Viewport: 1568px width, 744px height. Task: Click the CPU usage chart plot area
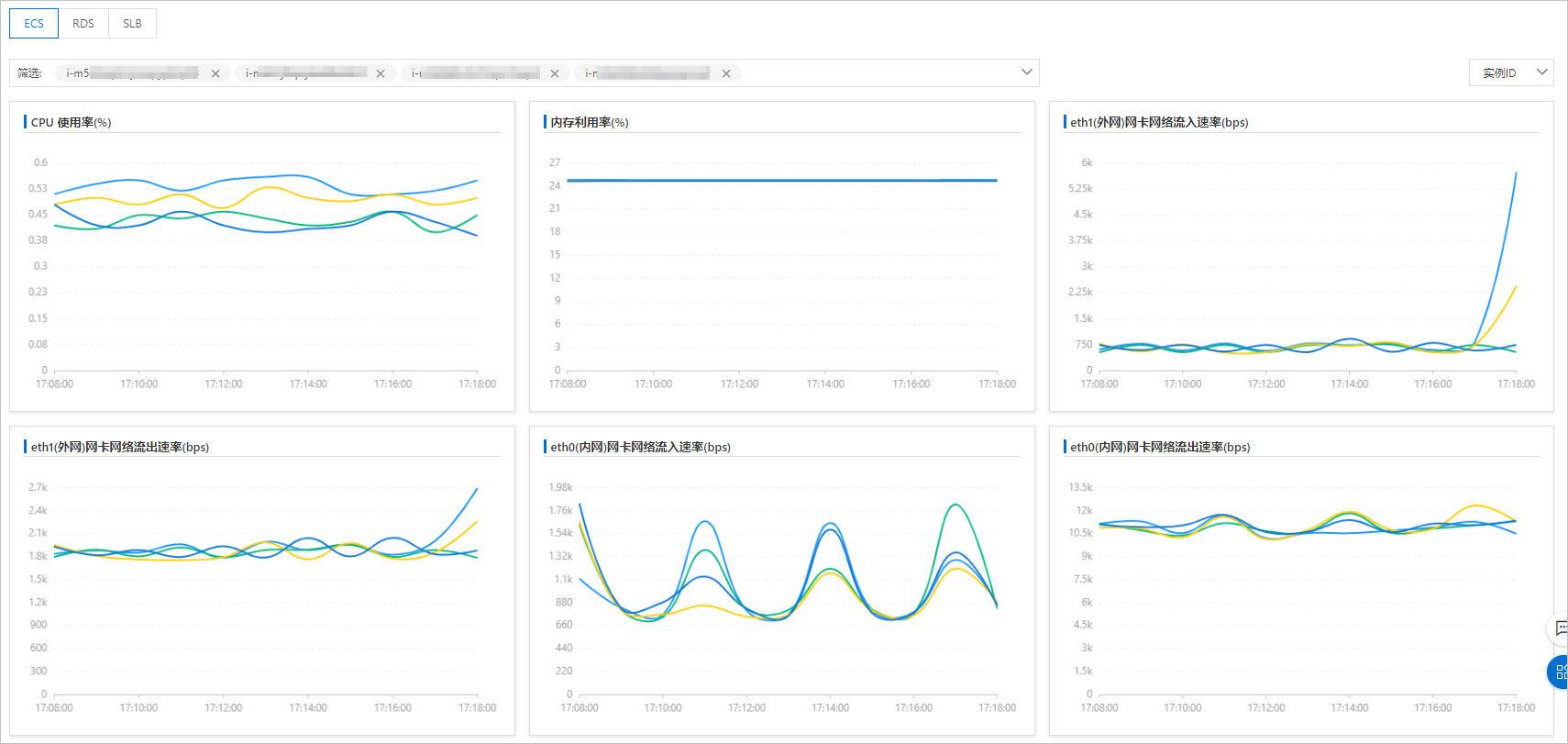coord(266,266)
